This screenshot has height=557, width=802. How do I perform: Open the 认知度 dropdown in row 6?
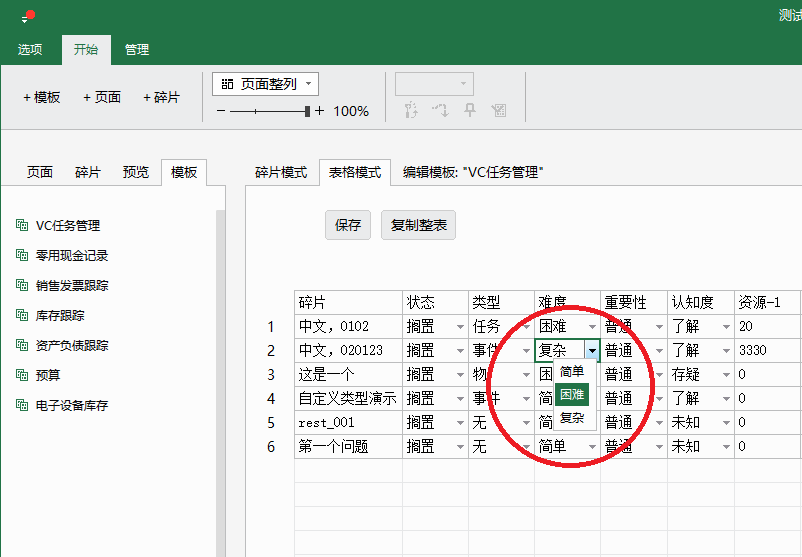coord(724,447)
